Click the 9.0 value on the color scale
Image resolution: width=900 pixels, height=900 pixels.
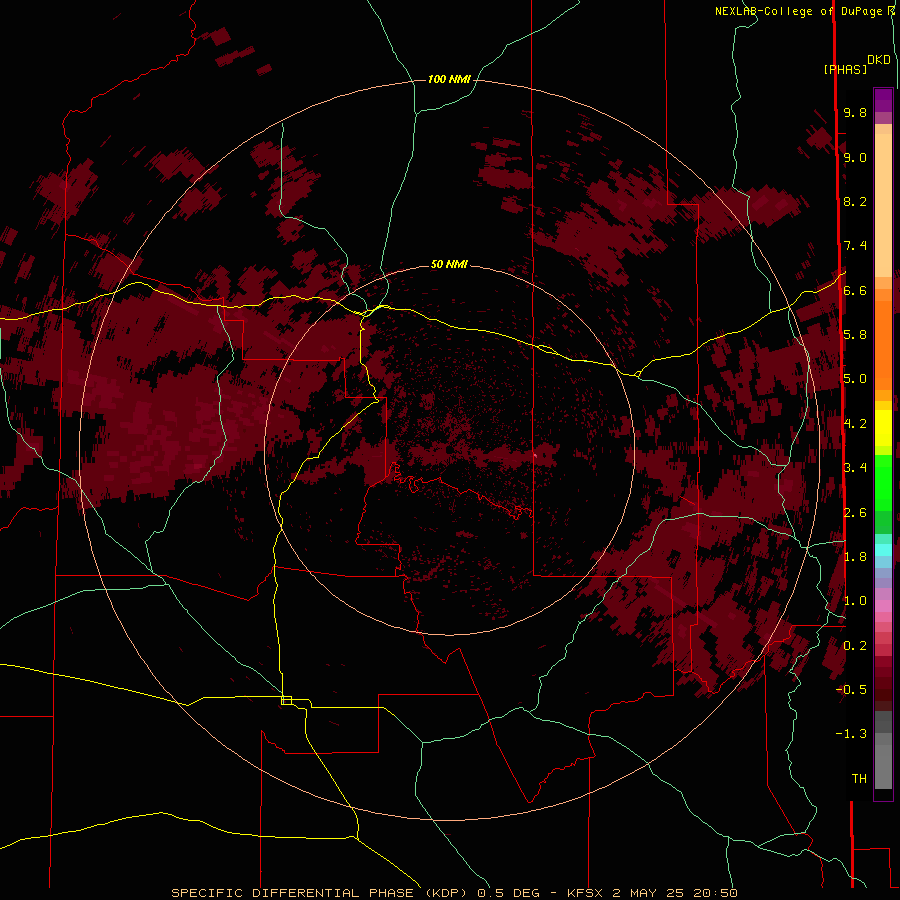coord(855,157)
